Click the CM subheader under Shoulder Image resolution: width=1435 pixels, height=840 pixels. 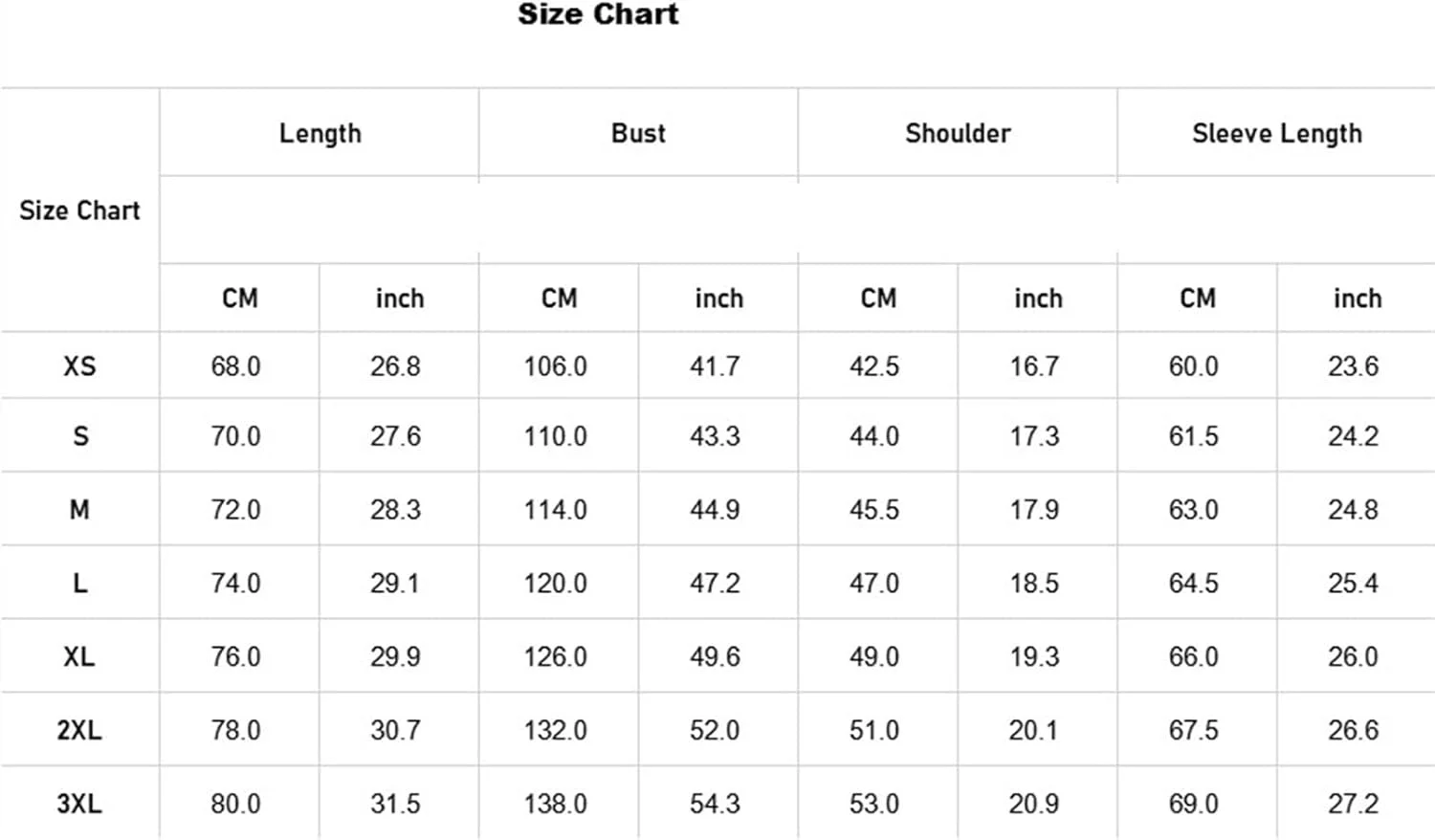pos(878,298)
